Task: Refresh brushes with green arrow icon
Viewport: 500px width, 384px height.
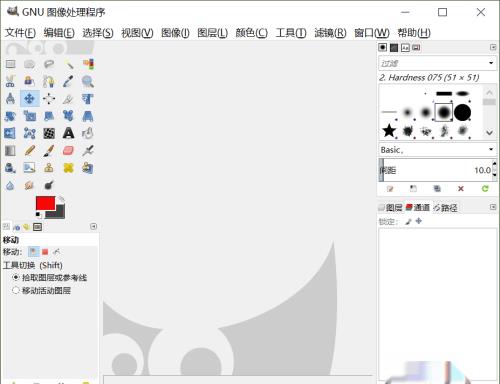Action: pos(485,189)
